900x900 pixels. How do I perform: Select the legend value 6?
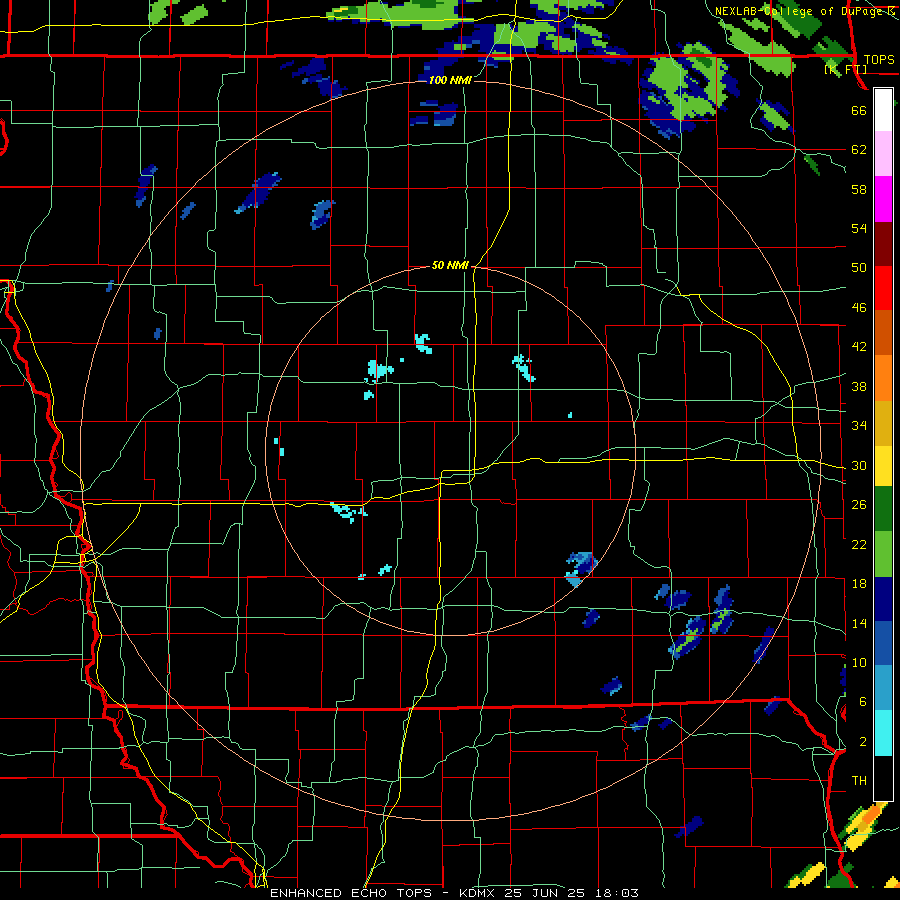pyautogui.click(x=862, y=701)
